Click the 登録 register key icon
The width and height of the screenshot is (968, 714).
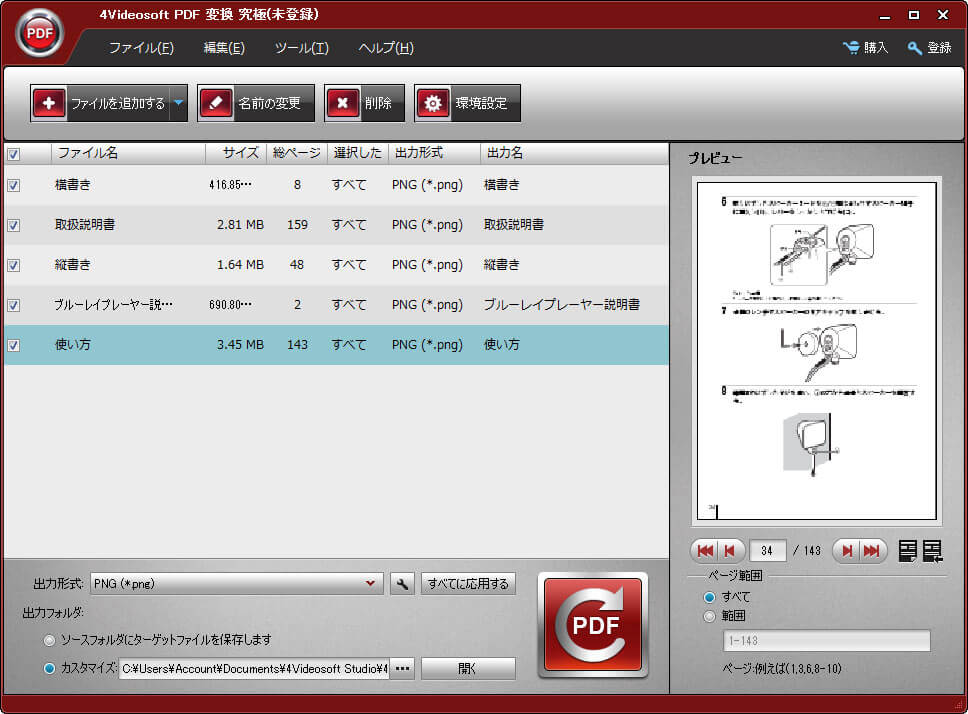[x=914, y=48]
